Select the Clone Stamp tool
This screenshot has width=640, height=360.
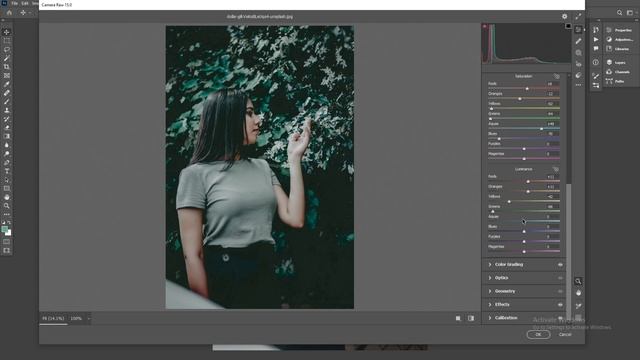click(x=7, y=110)
